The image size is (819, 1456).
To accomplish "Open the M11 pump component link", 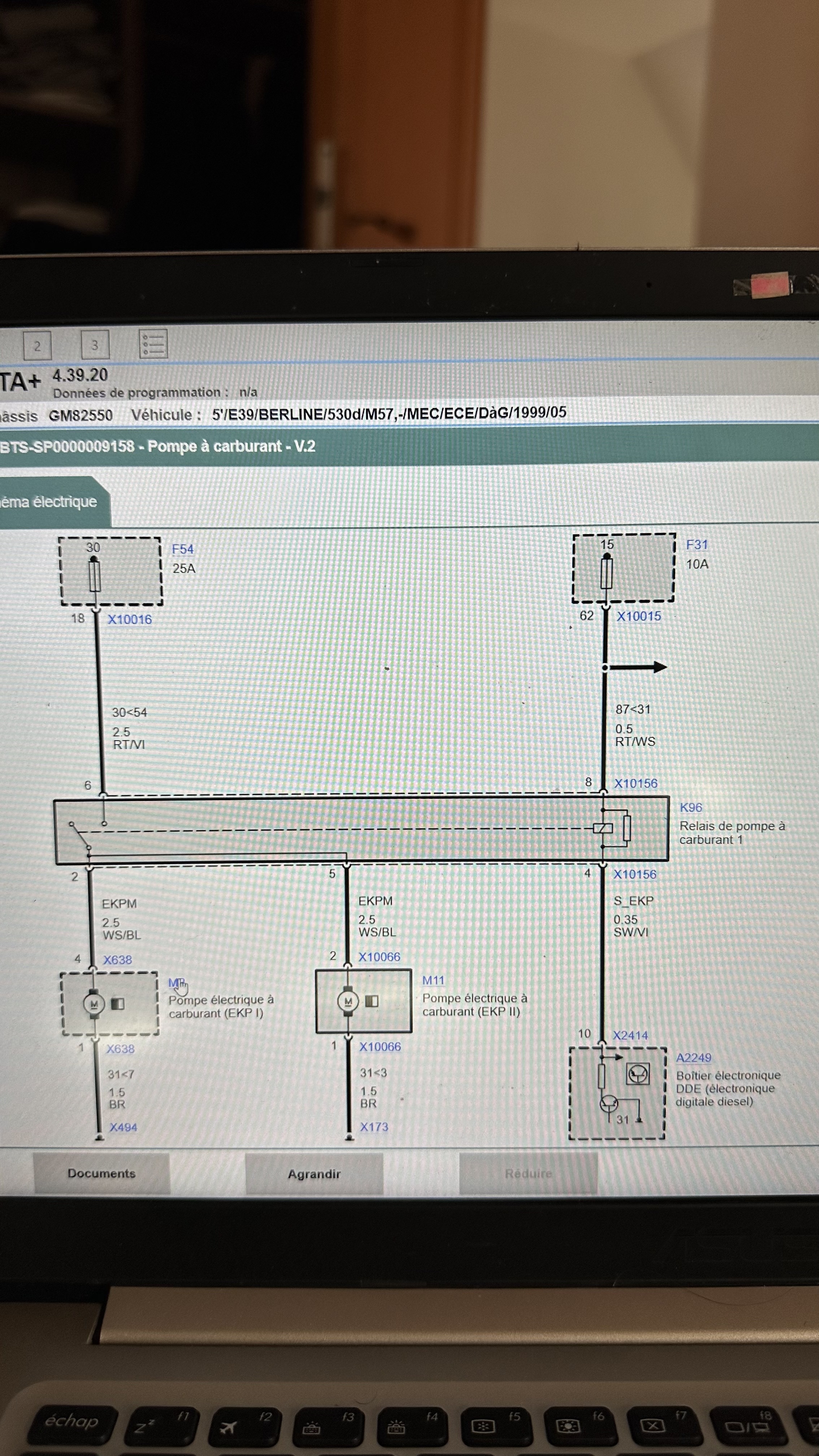I will pos(433,981).
